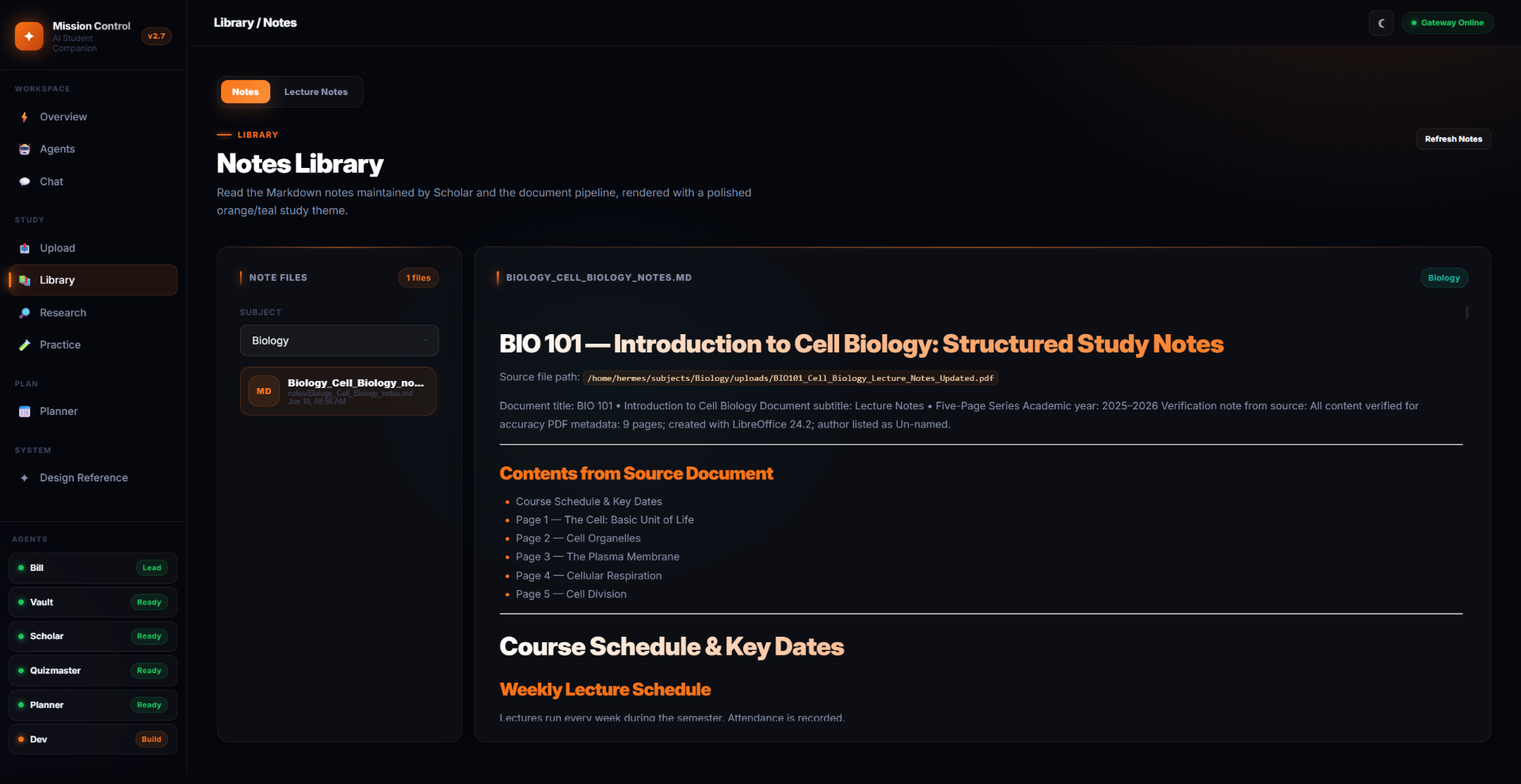
Task: Click the Notes Library title
Action: 300,164
